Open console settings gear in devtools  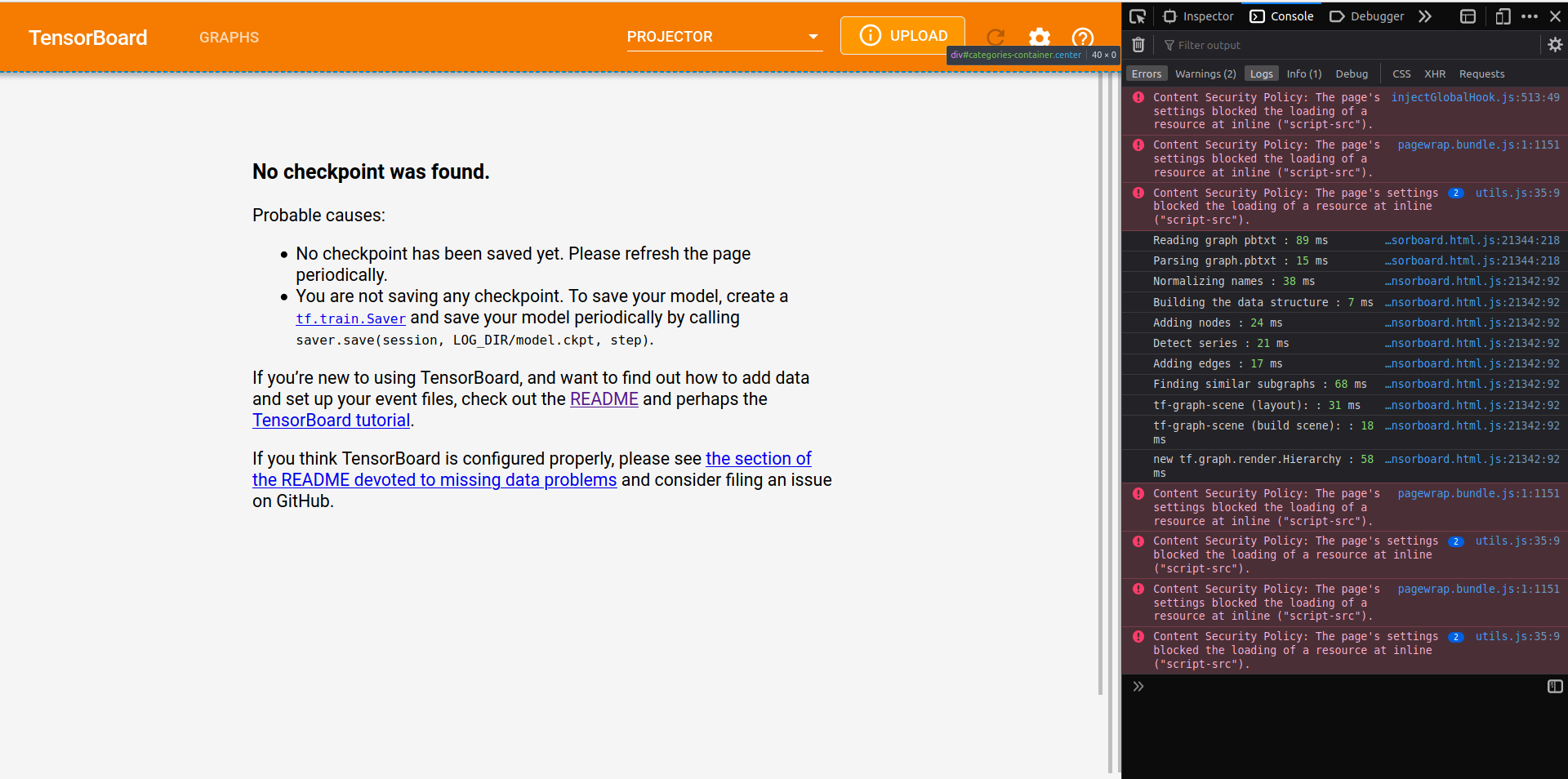(x=1555, y=45)
